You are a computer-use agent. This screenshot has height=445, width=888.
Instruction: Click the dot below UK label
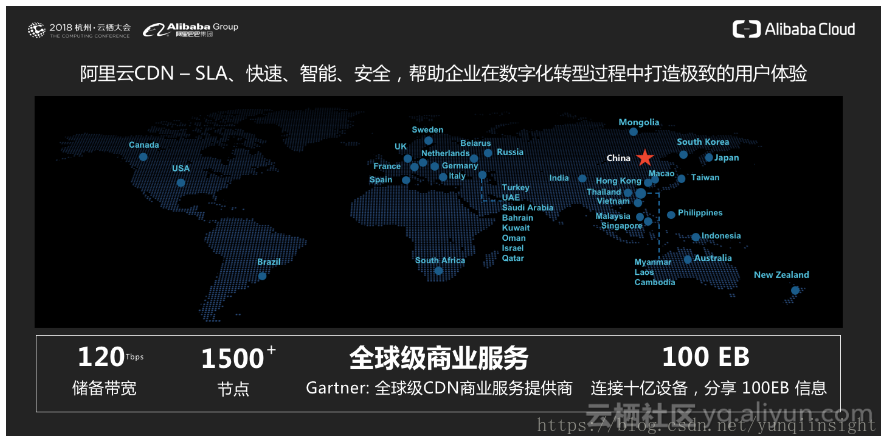coord(408,159)
